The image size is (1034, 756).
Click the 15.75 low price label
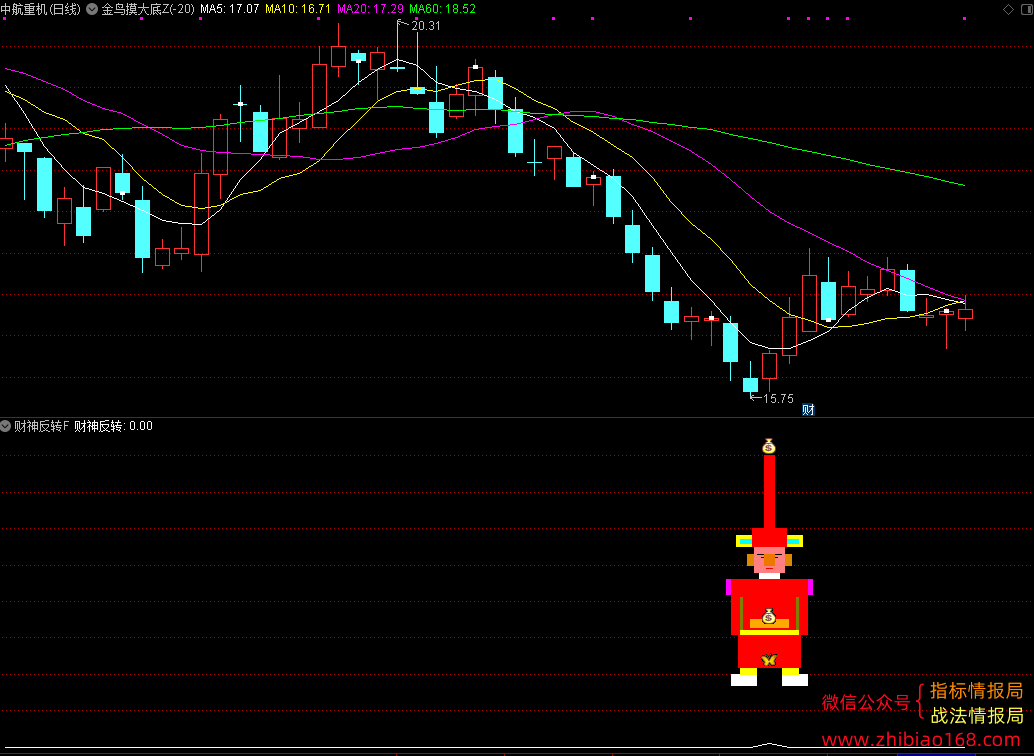[778, 398]
